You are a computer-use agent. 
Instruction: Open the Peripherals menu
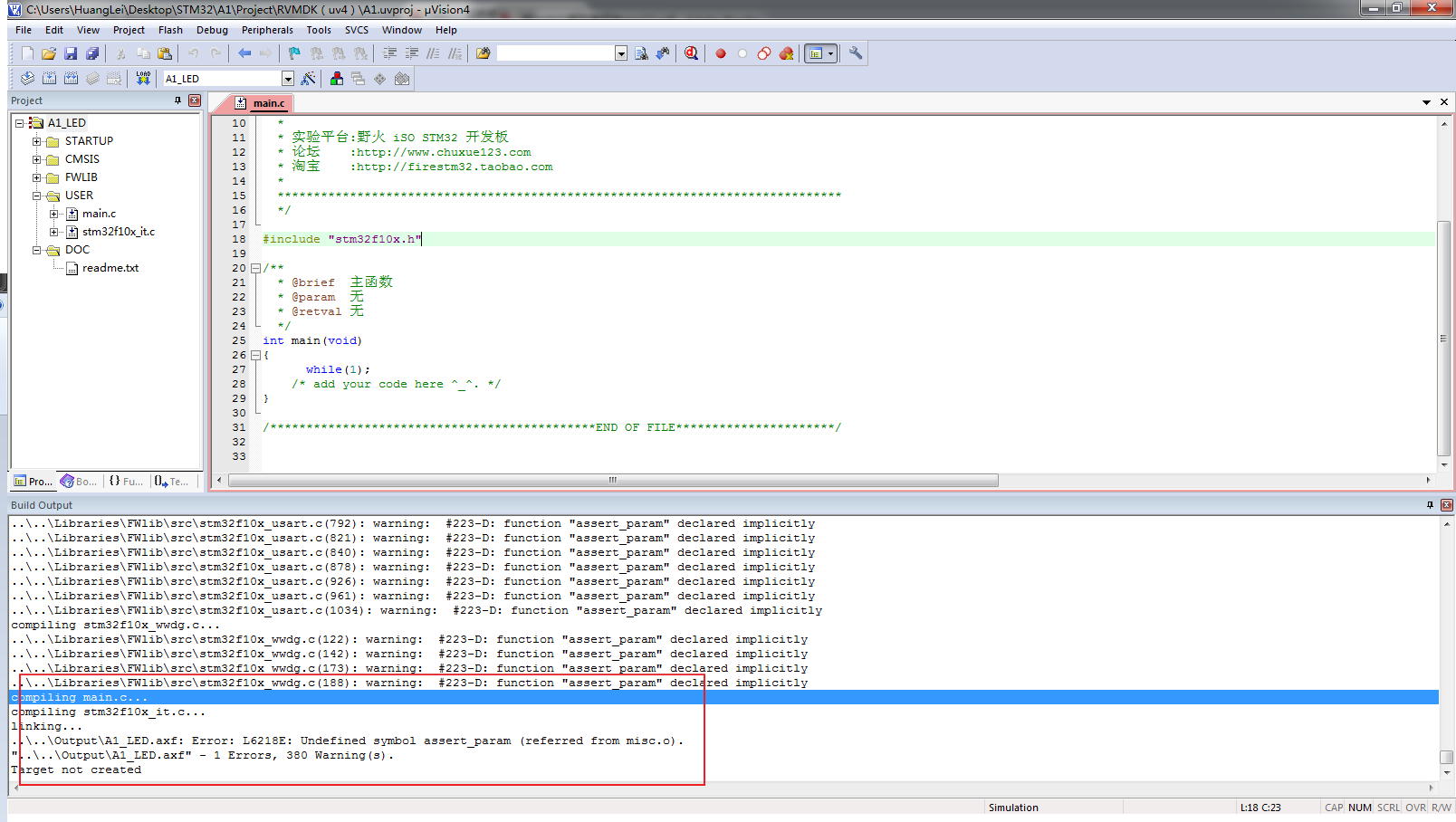tap(267, 30)
